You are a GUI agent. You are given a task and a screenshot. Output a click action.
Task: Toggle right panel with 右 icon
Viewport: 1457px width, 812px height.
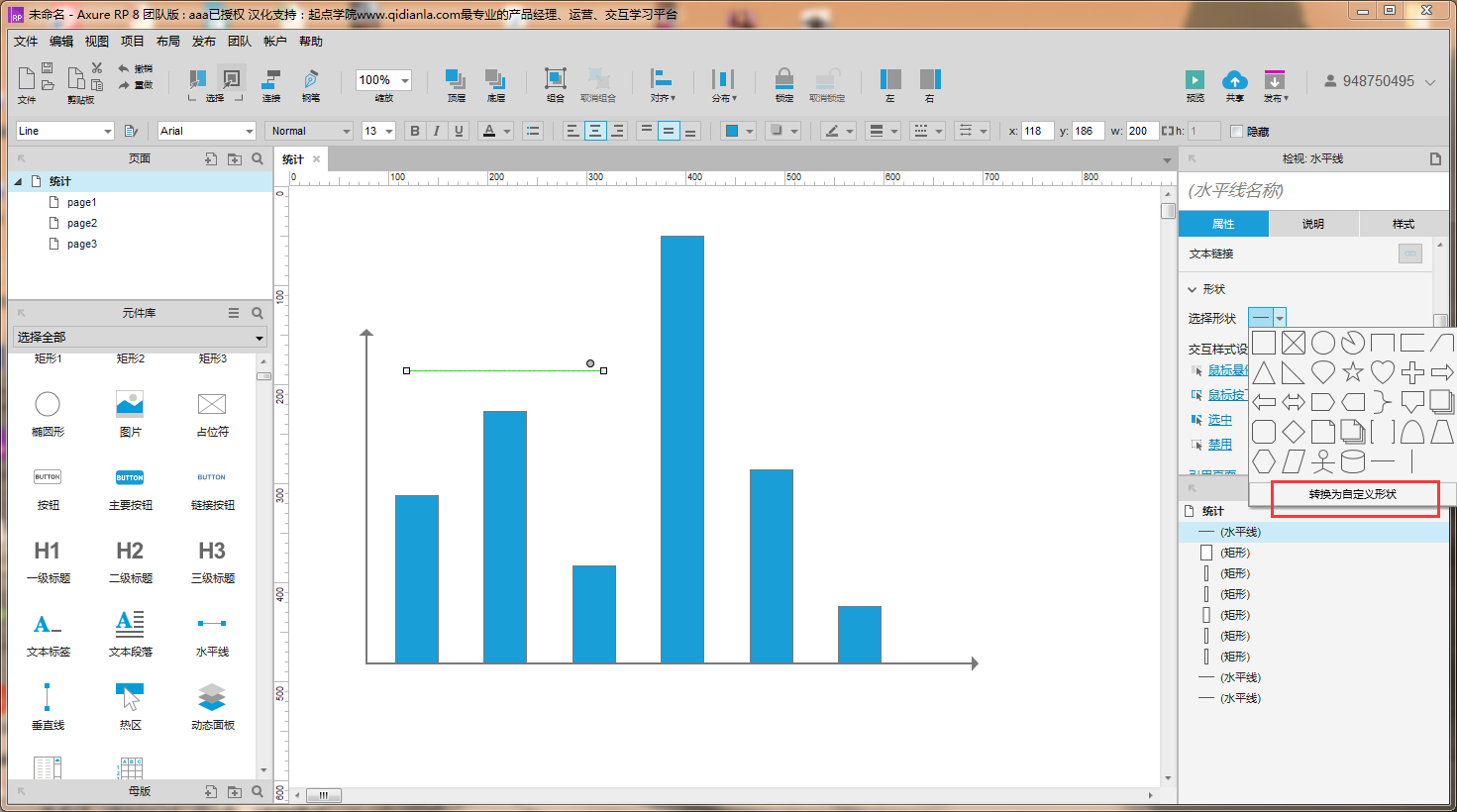pos(930,79)
